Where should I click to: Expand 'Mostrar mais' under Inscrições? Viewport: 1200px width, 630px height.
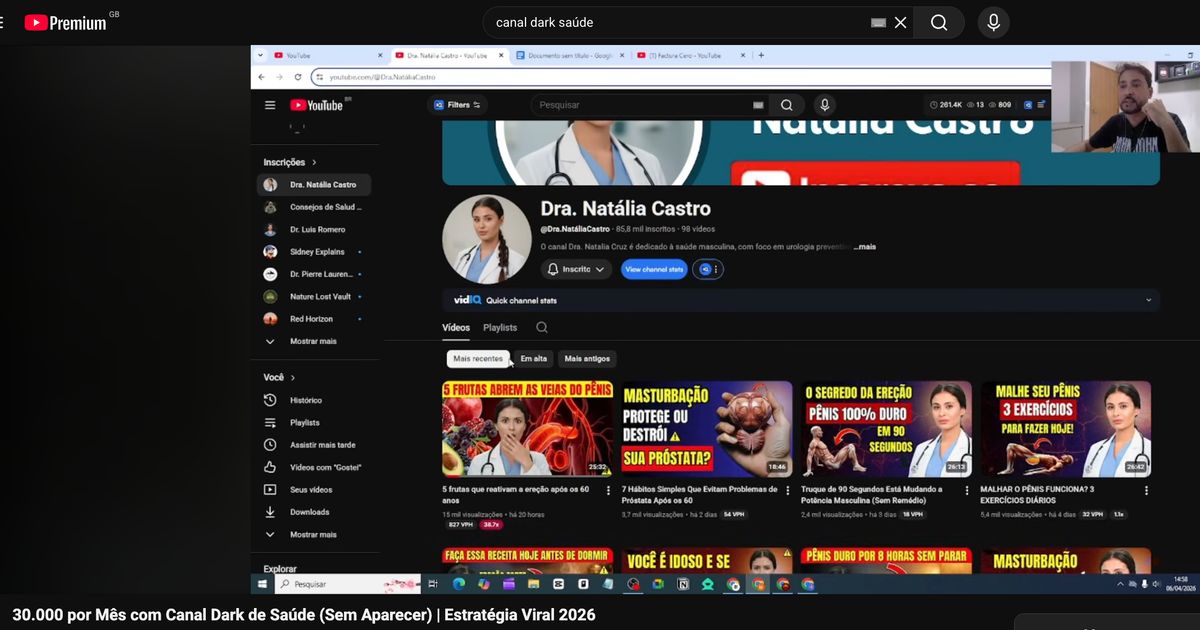point(313,341)
